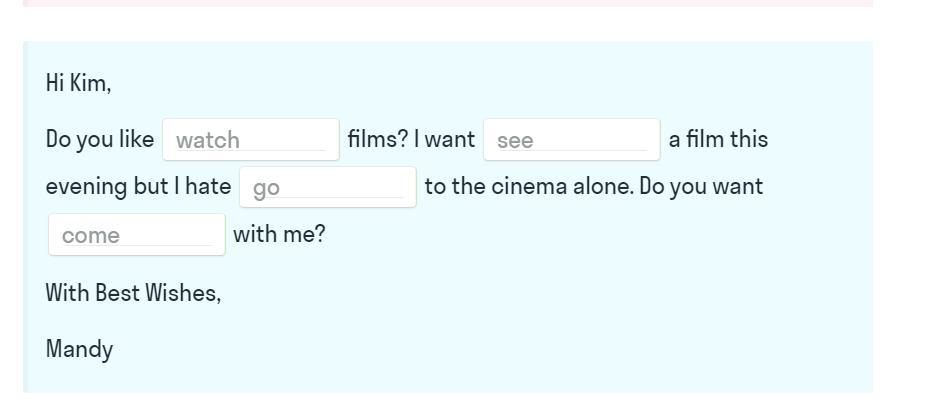Viewport: 932px width, 418px height.
Task: Click the phrase "Do you like"
Action: [x=100, y=139]
